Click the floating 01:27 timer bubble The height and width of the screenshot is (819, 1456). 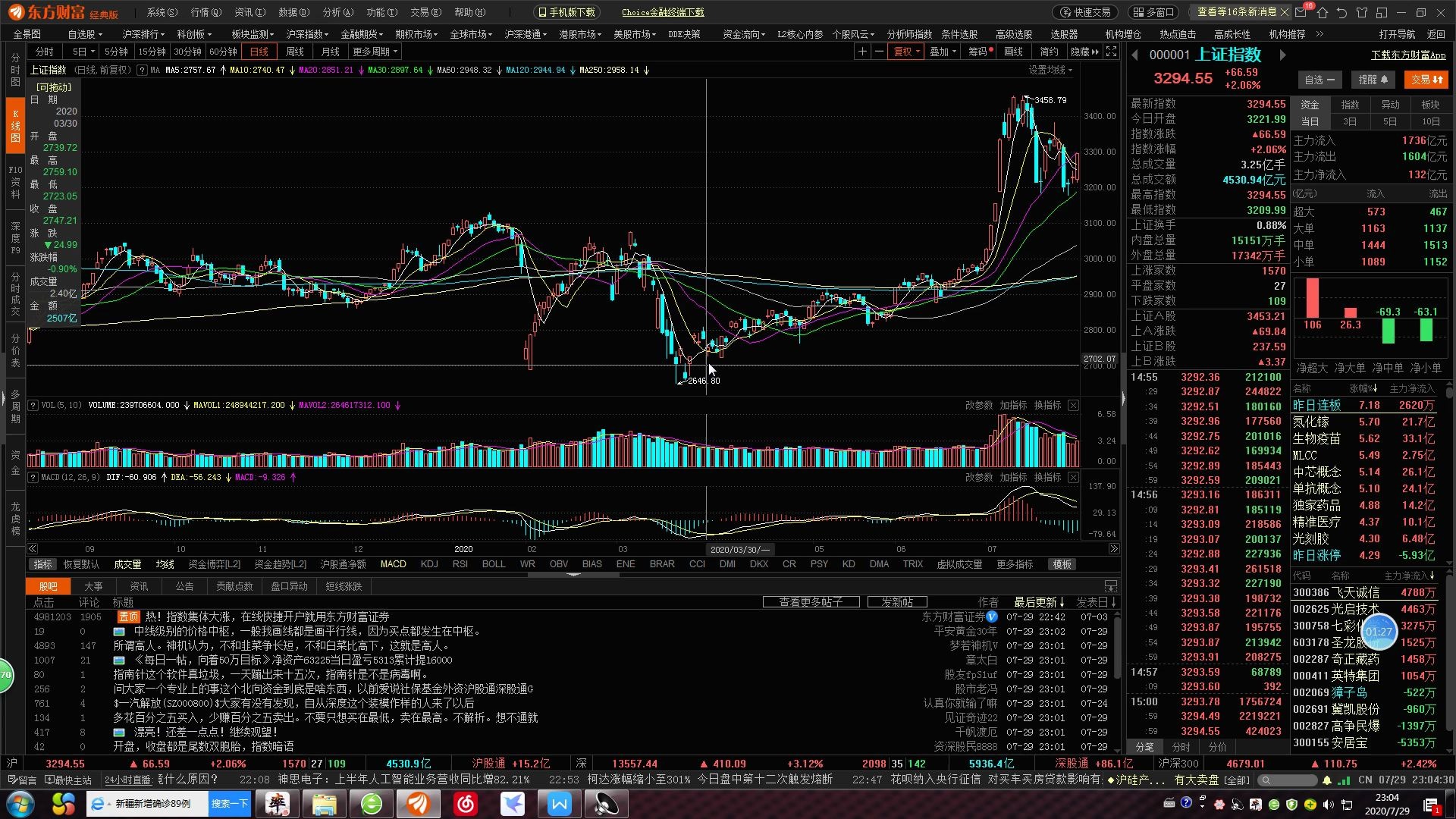click(1379, 632)
